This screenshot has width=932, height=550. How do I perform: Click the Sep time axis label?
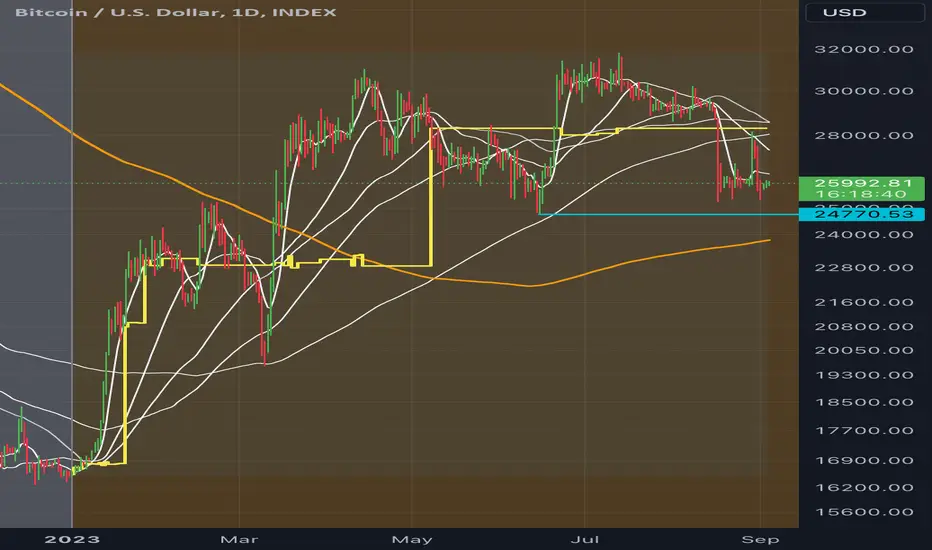pyautogui.click(x=760, y=539)
